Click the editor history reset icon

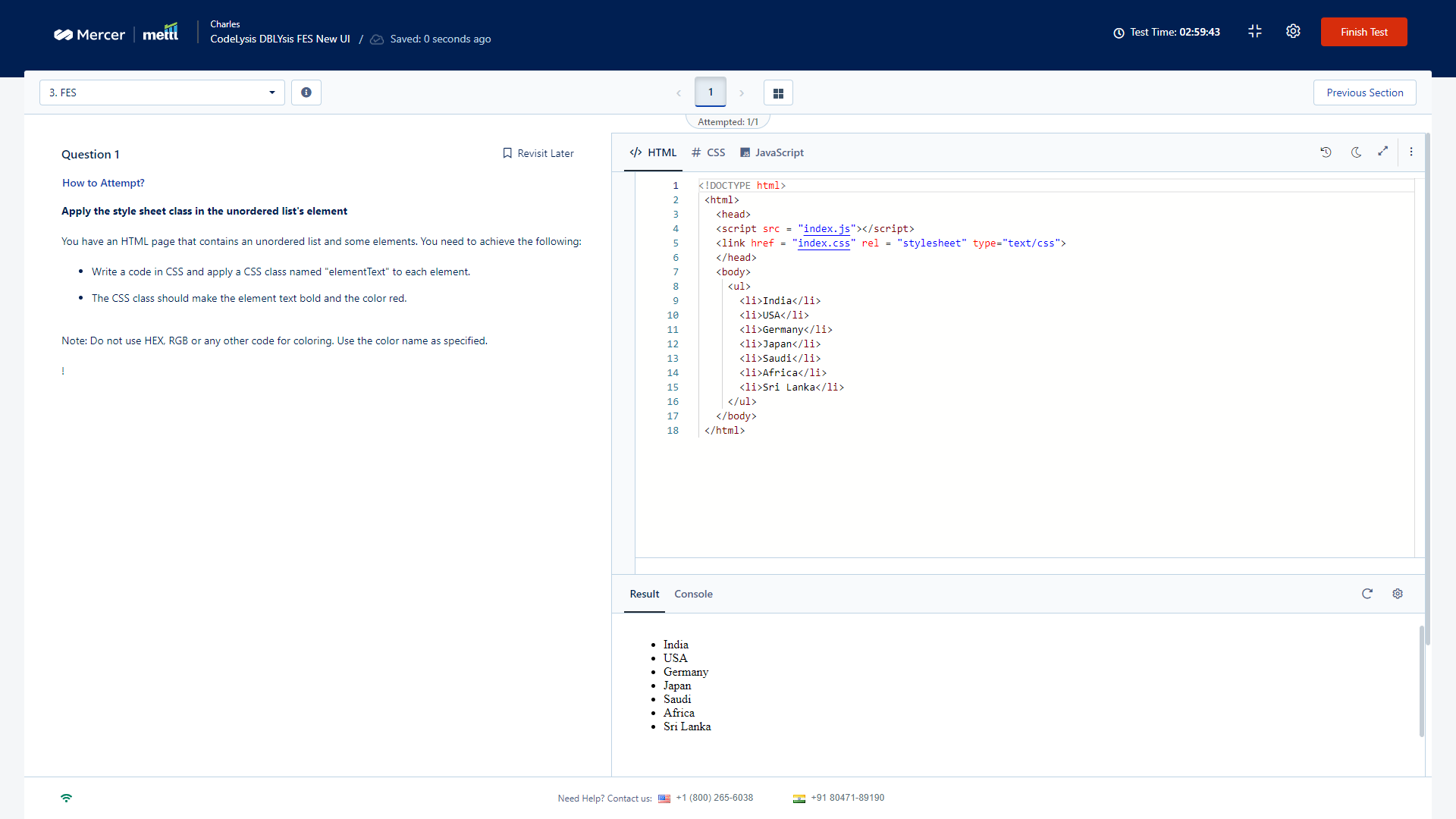pyautogui.click(x=1326, y=152)
